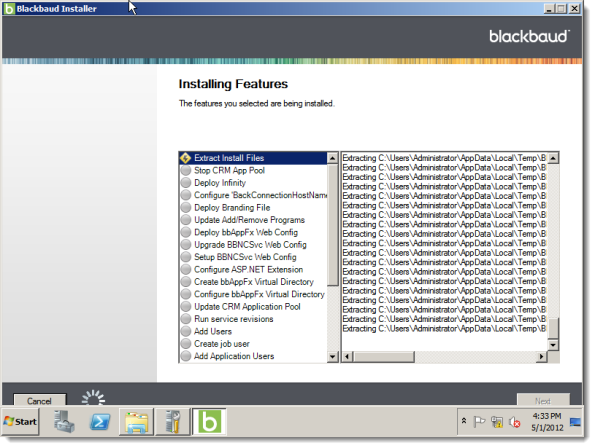Open the Start menu

[x=20, y=421]
